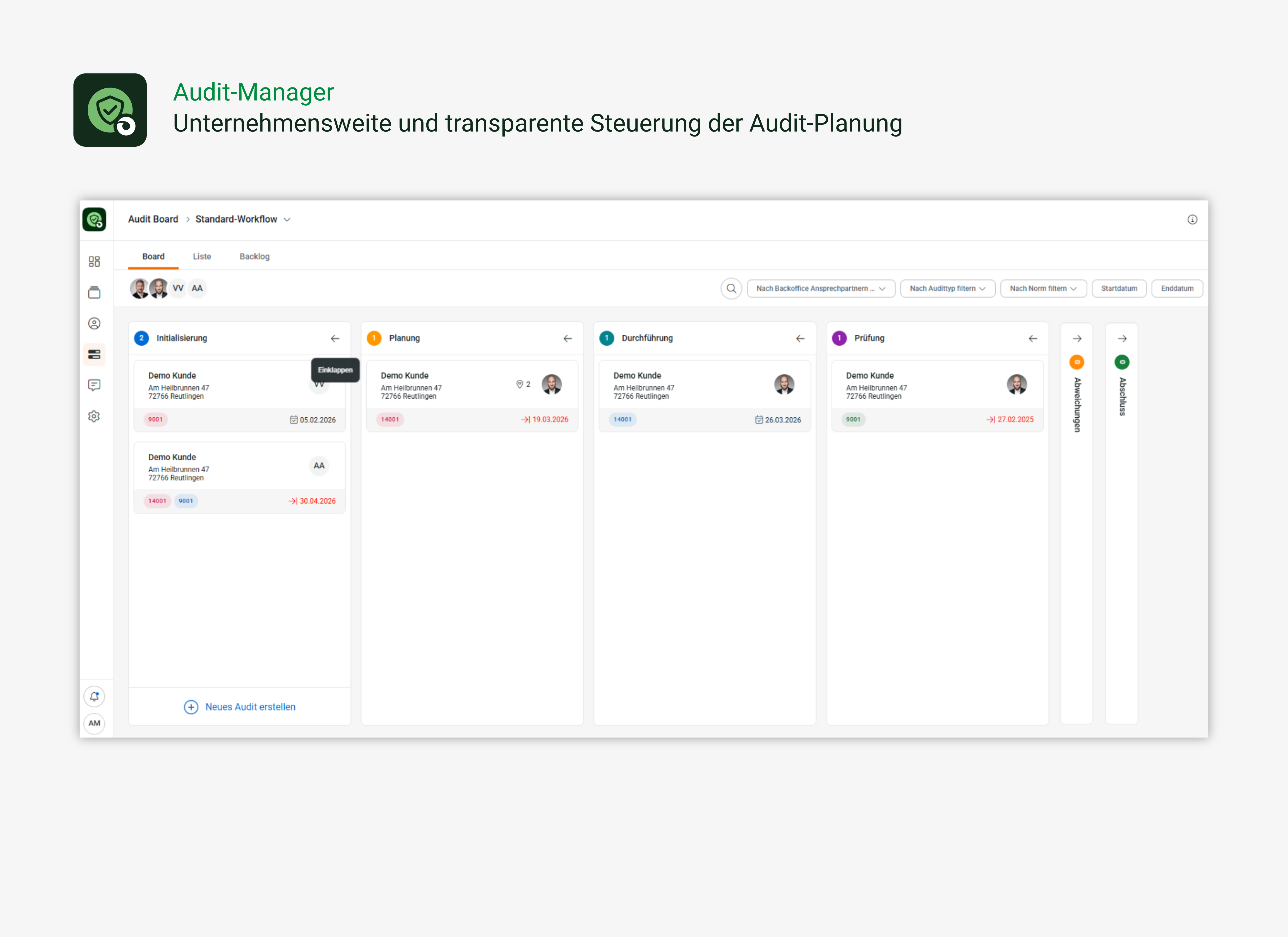Viewport: 1288px width, 938px height.
Task: Click the avatar photo on Prüfung card
Action: [x=1017, y=384]
